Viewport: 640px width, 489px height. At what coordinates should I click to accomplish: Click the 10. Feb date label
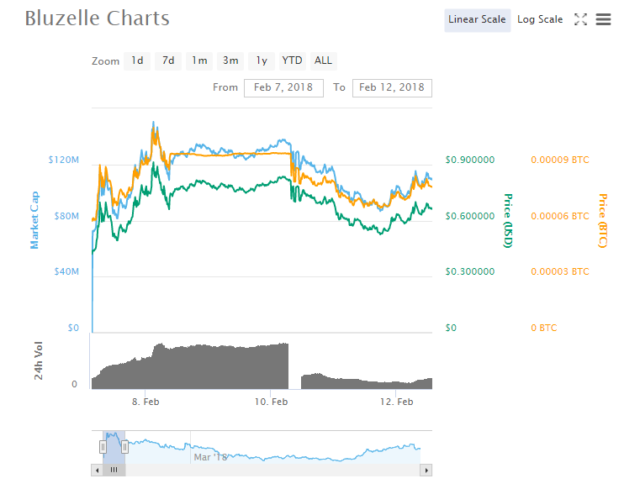271,402
